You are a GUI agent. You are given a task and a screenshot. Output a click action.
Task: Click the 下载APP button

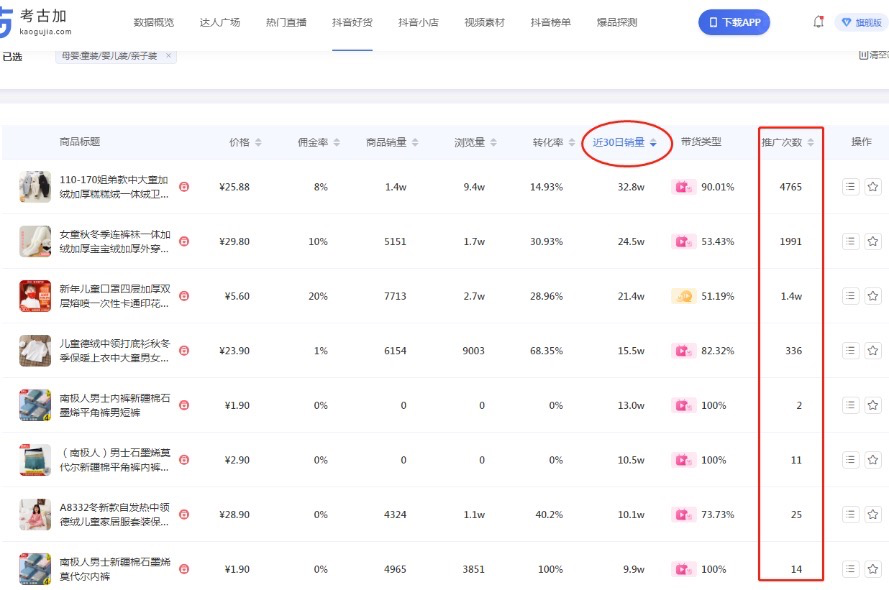pos(734,22)
